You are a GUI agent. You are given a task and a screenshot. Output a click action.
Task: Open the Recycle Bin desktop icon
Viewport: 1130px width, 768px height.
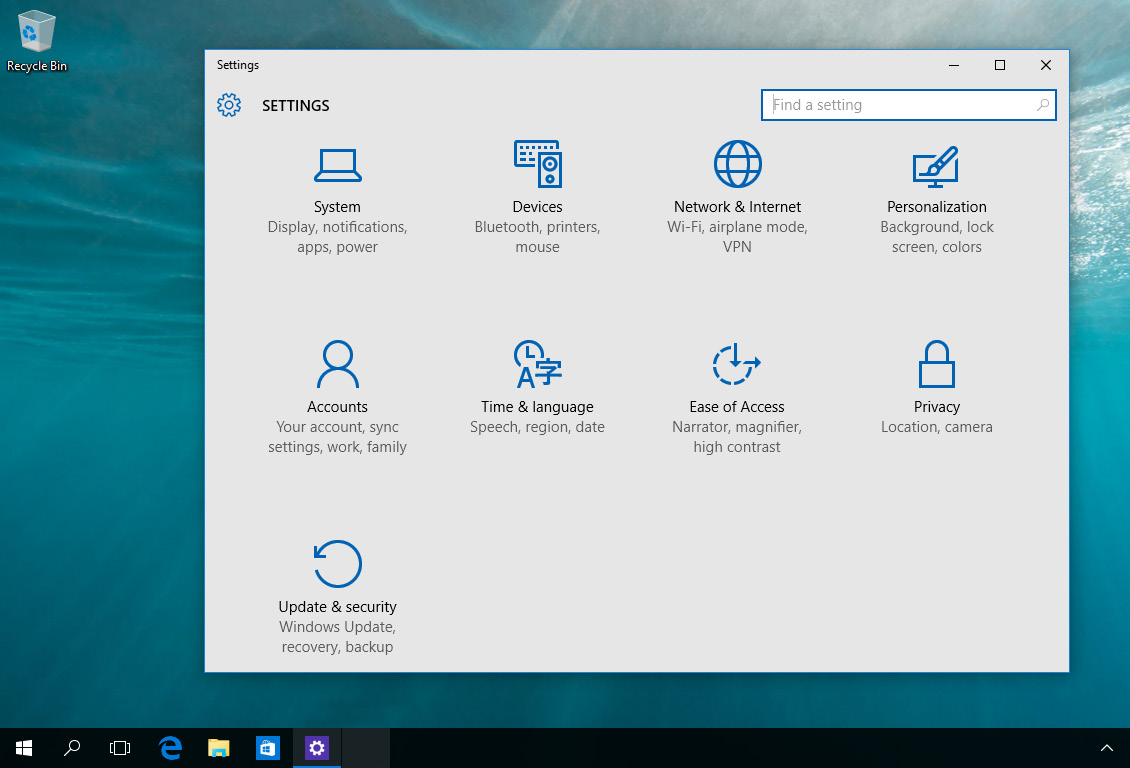(x=36, y=41)
